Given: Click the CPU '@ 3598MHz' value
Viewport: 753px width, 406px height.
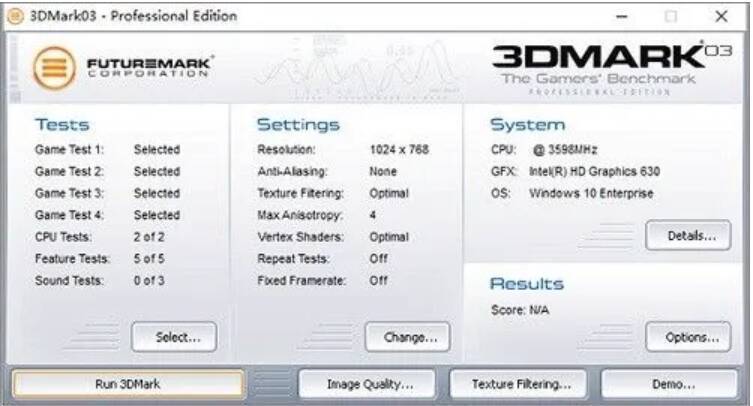Looking at the screenshot, I should coord(565,149).
